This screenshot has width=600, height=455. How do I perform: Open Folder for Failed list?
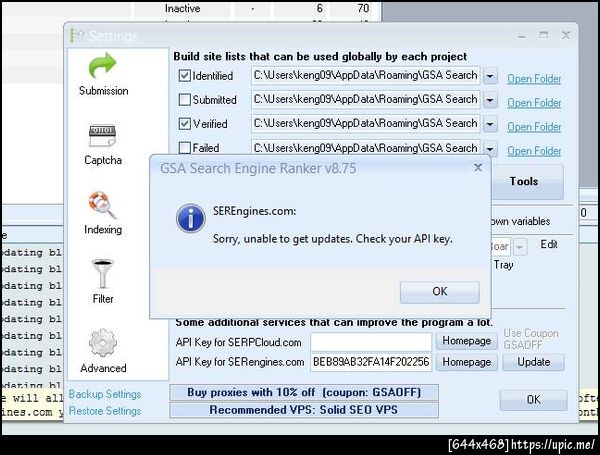534,151
